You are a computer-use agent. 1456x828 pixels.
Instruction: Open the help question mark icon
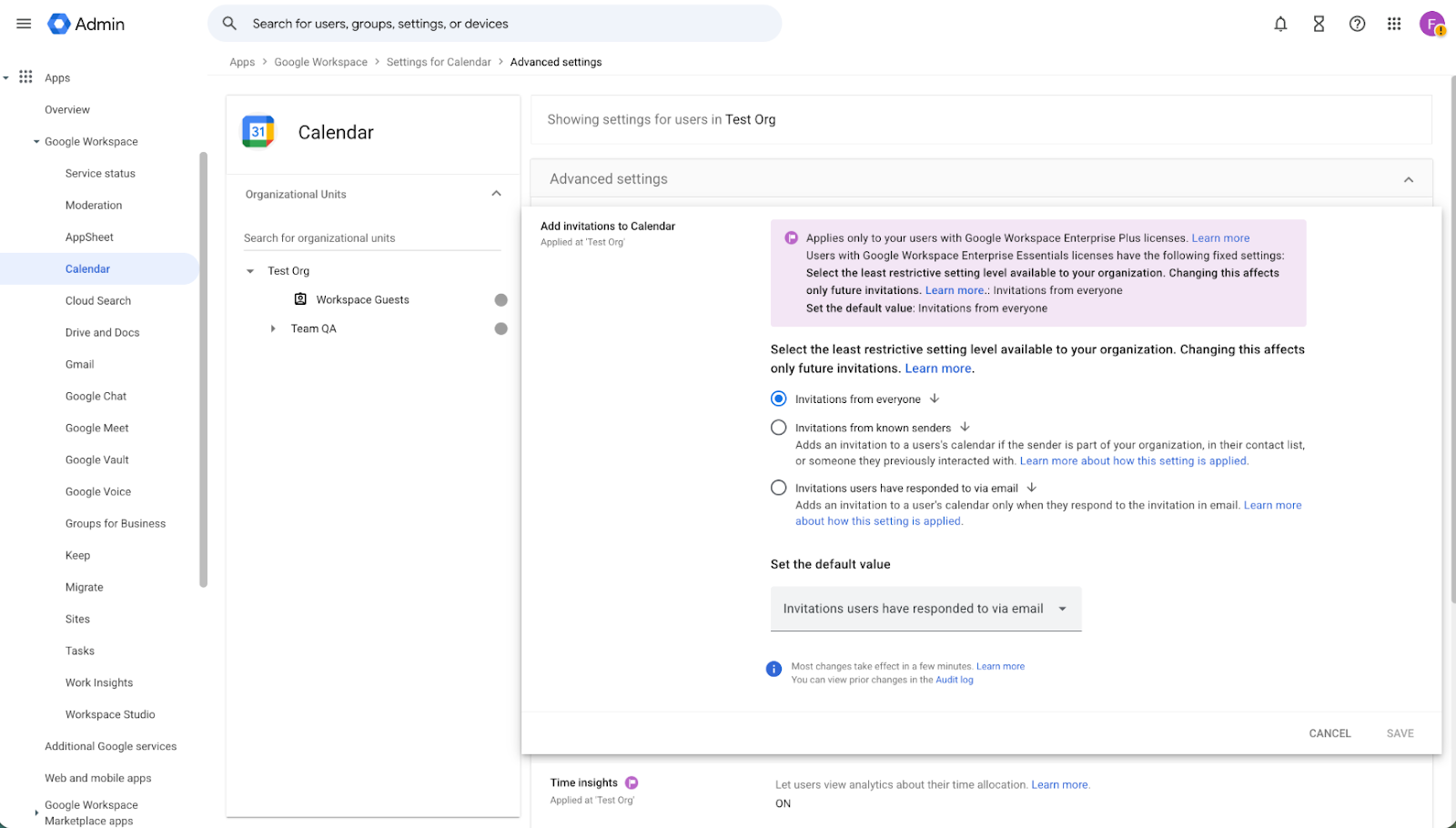(x=1357, y=24)
